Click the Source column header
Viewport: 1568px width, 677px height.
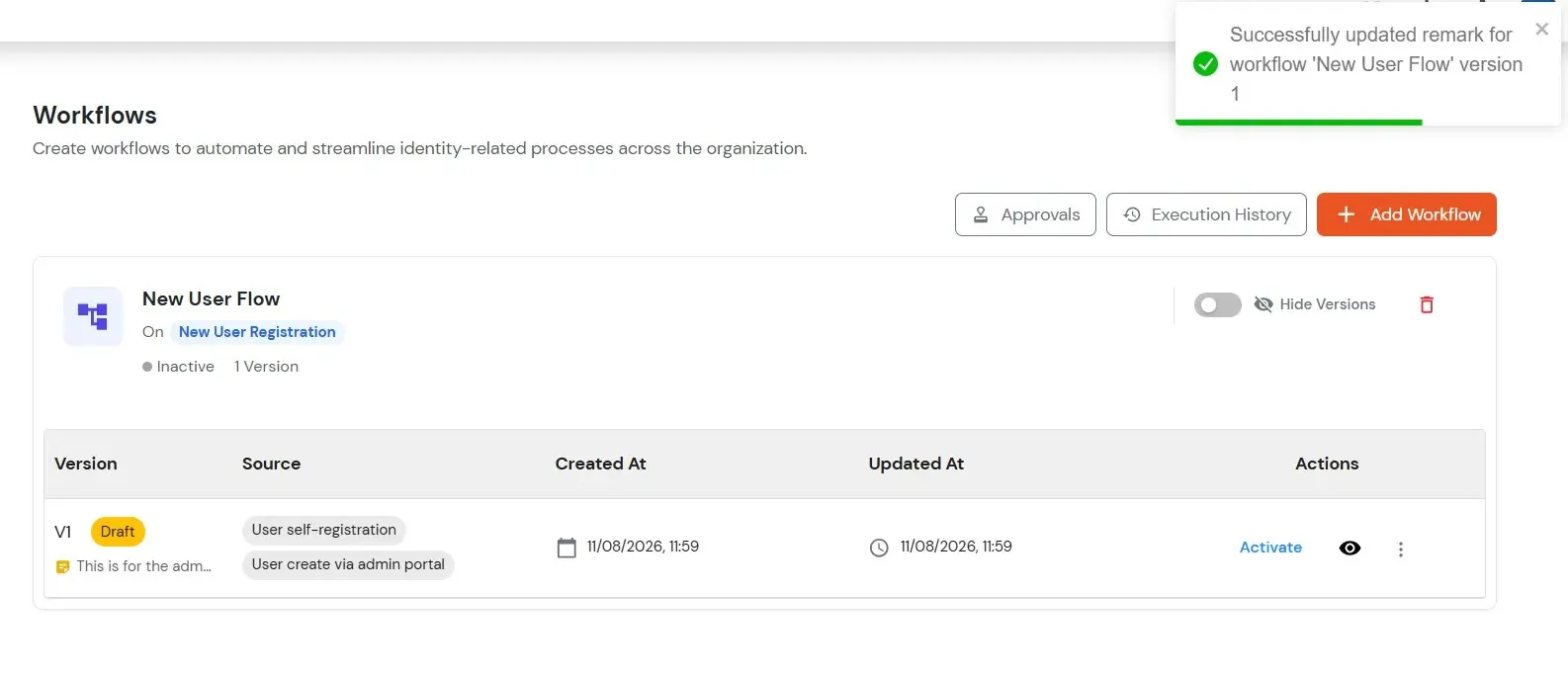[x=271, y=464]
